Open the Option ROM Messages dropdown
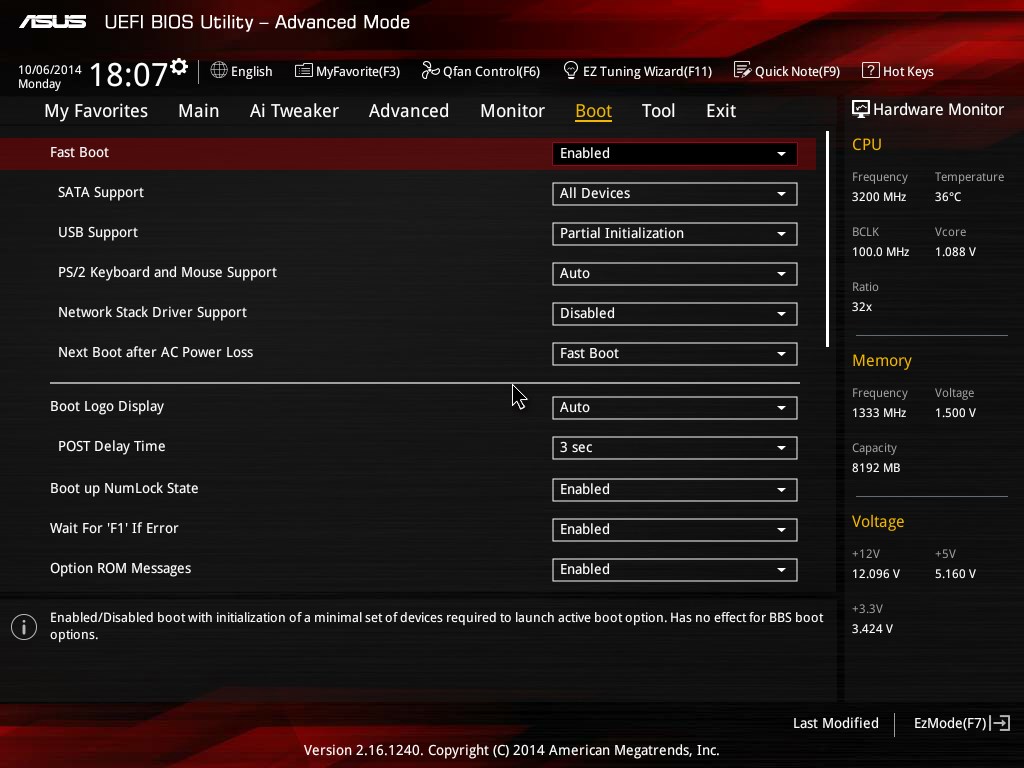Viewport: 1024px width, 768px height. tap(674, 569)
